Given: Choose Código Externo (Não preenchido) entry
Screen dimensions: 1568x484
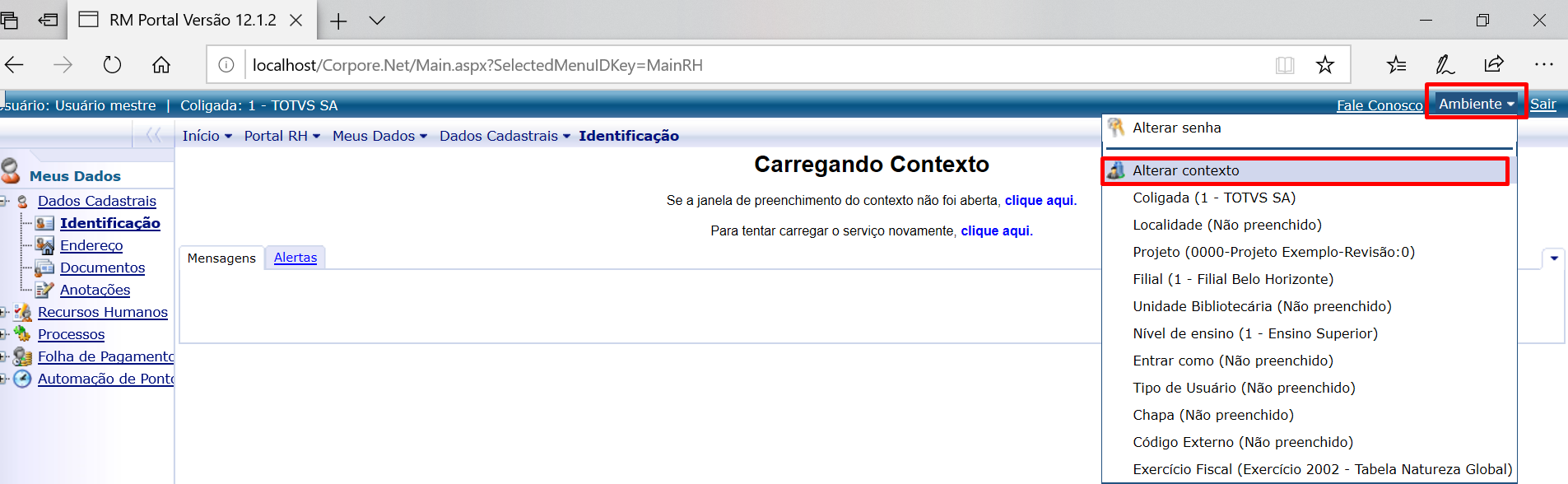Looking at the screenshot, I should tap(1309, 442).
